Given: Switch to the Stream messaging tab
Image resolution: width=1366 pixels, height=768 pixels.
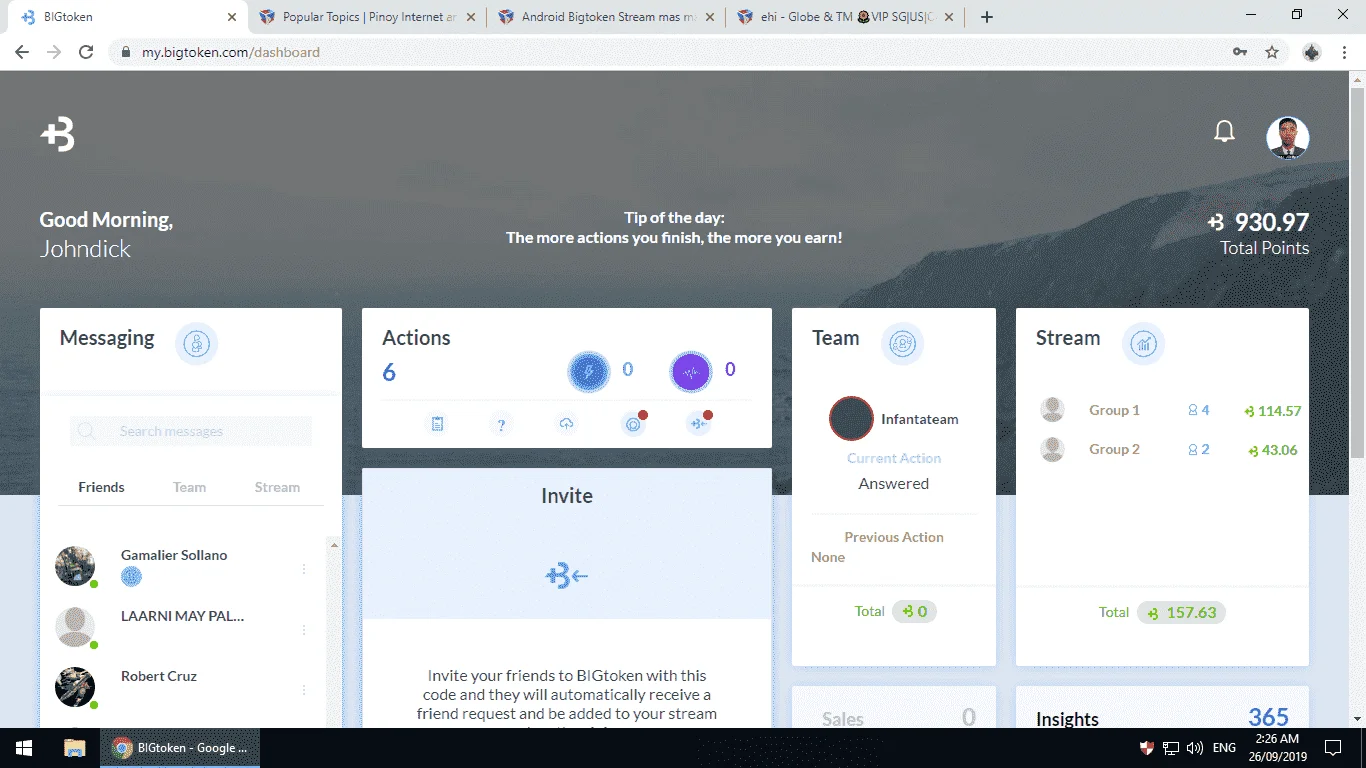Looking at the screenshot, I should coord(277,487).
